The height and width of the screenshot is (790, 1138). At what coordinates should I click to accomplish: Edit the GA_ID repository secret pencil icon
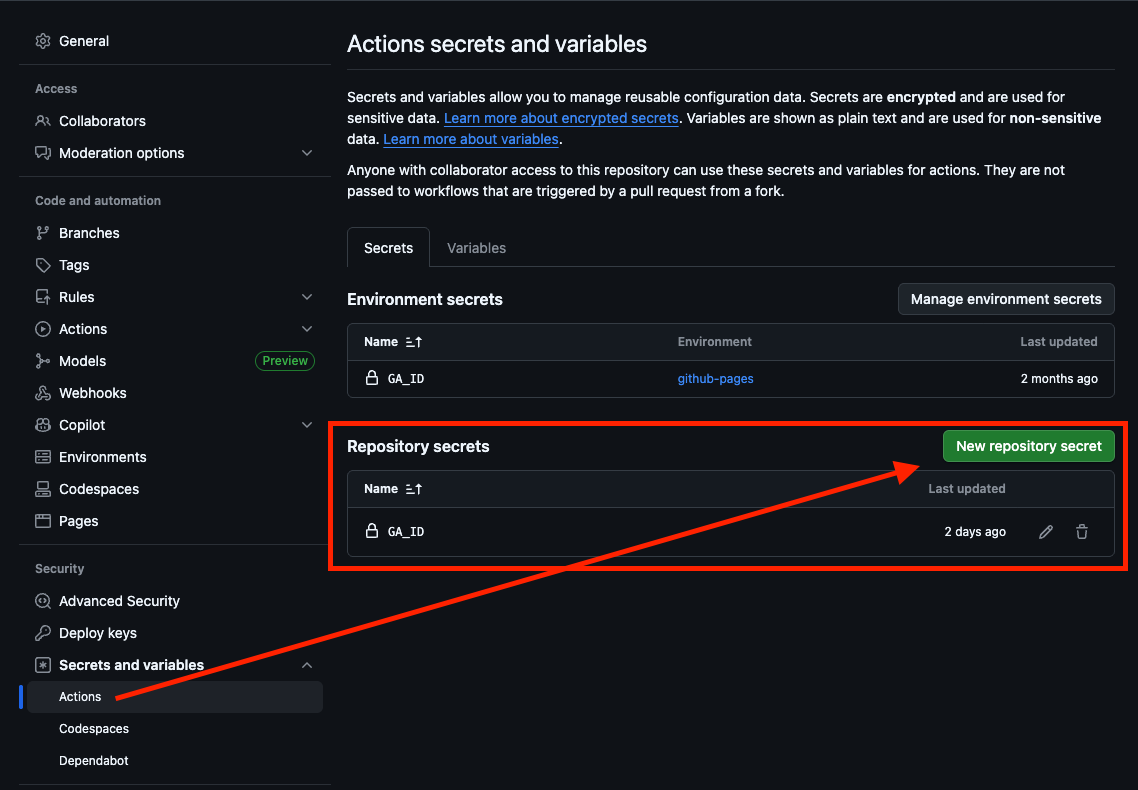pyautogui.click(x=1046, y=532)
